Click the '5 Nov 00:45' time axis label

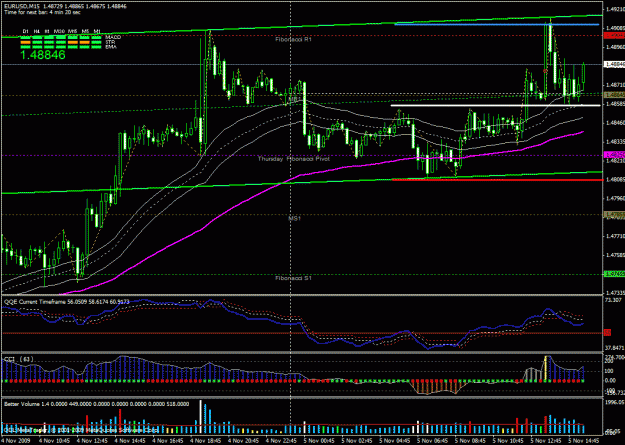[317, 440]
